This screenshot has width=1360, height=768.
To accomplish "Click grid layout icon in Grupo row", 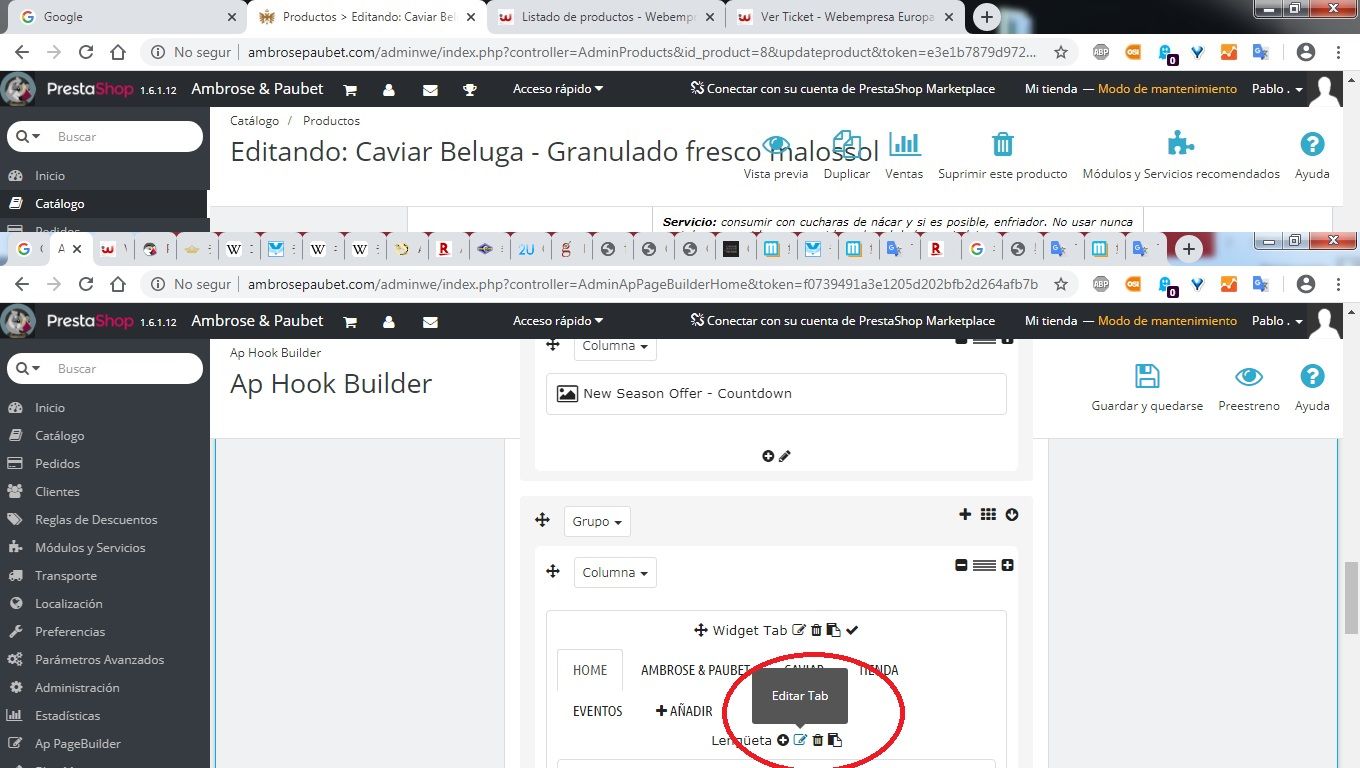I will click(x=988, y=514).
